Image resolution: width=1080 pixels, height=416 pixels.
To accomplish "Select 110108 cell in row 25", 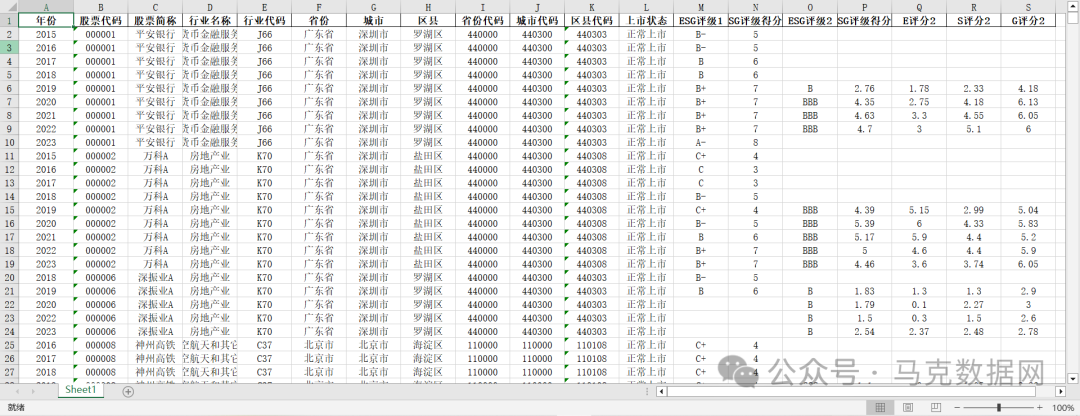I will coord(591,345).
